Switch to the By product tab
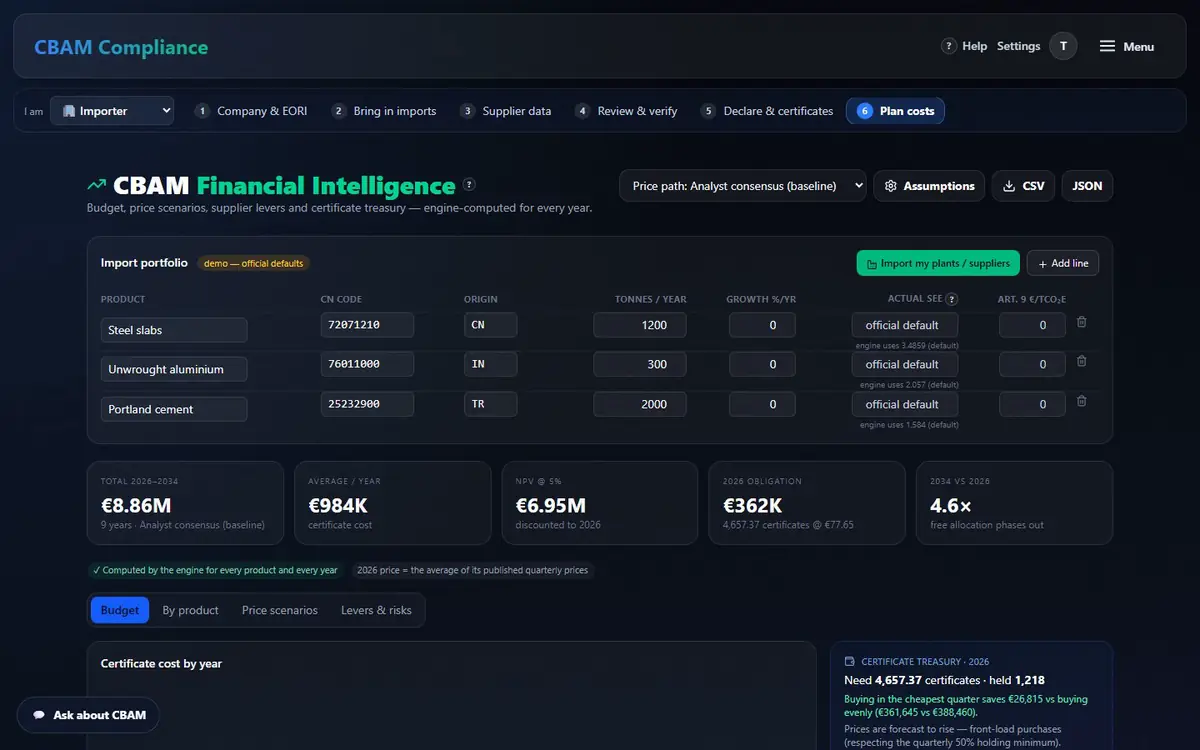This screenshot has width=1200, height=750. pos(191,610)
